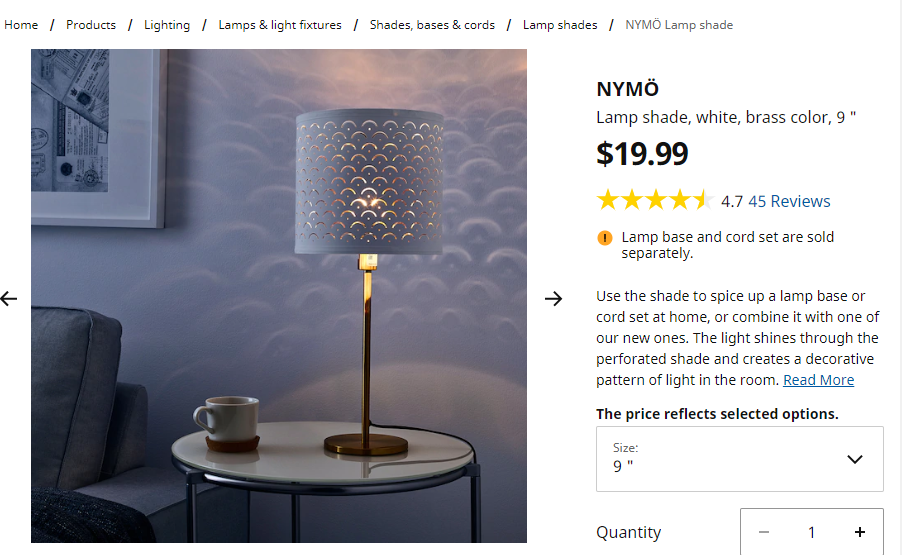902x555 pixels.
Task: Click the orange warning info icon
Action: point(605,238)
